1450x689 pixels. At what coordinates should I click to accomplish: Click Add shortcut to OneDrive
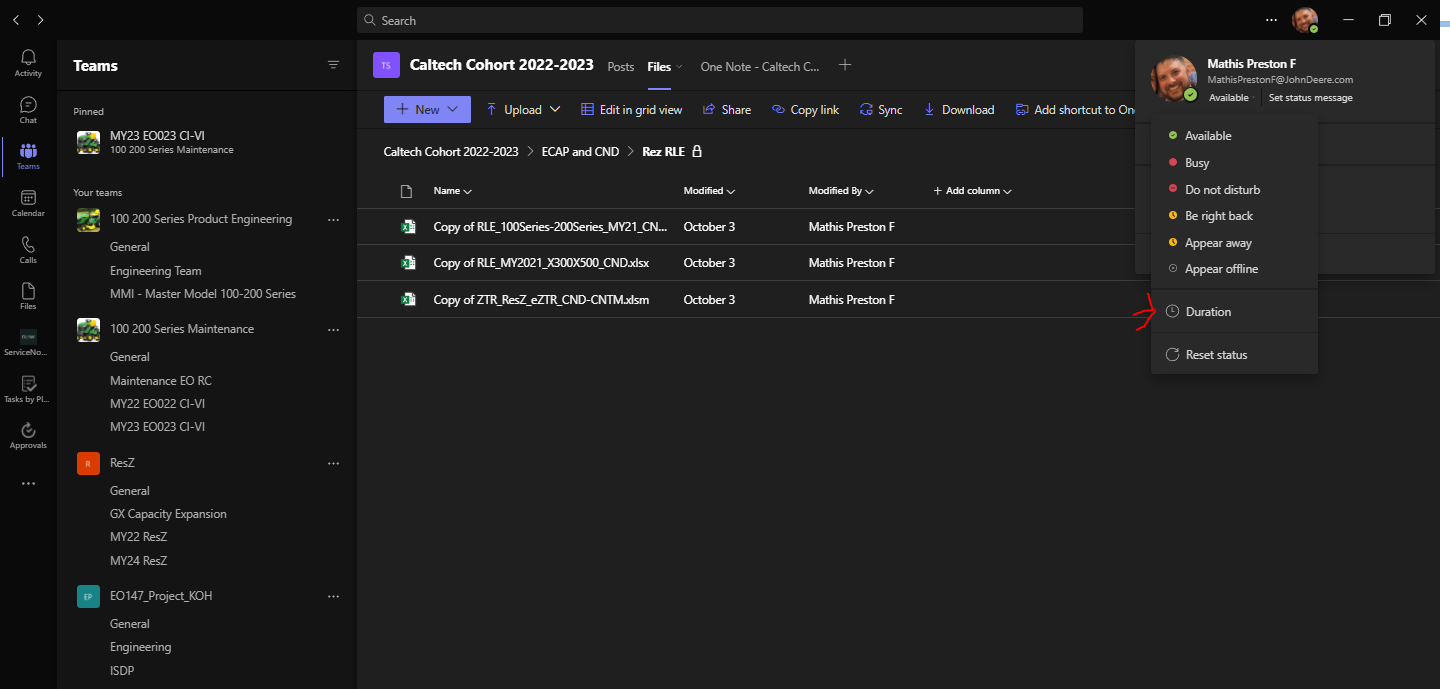pyautogui.click(x=1075, y=110)
